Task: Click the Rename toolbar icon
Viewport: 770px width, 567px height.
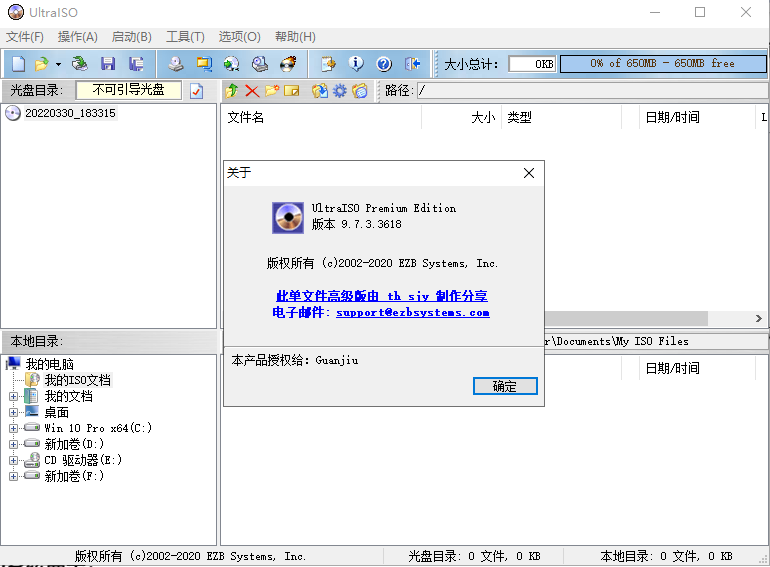Action: click(x=292, y=91)
